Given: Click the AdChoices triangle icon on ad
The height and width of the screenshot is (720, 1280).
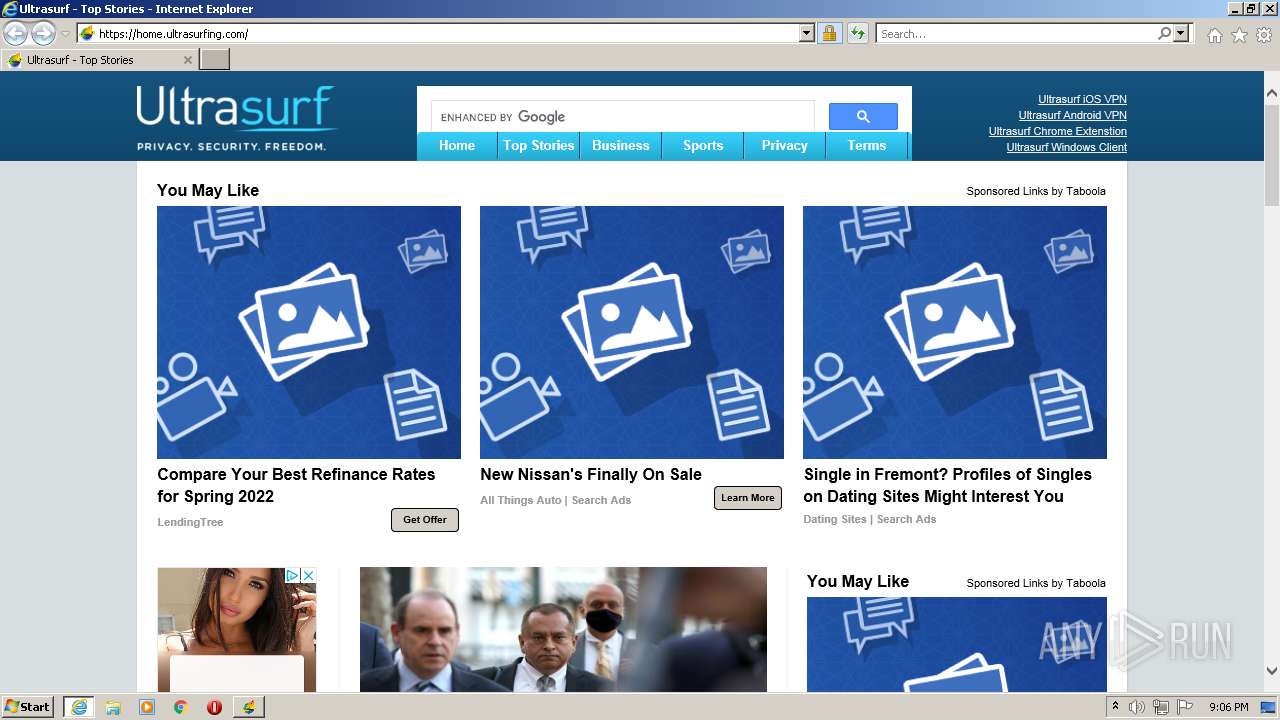Looking at the screenshot, I should [293, 575].
